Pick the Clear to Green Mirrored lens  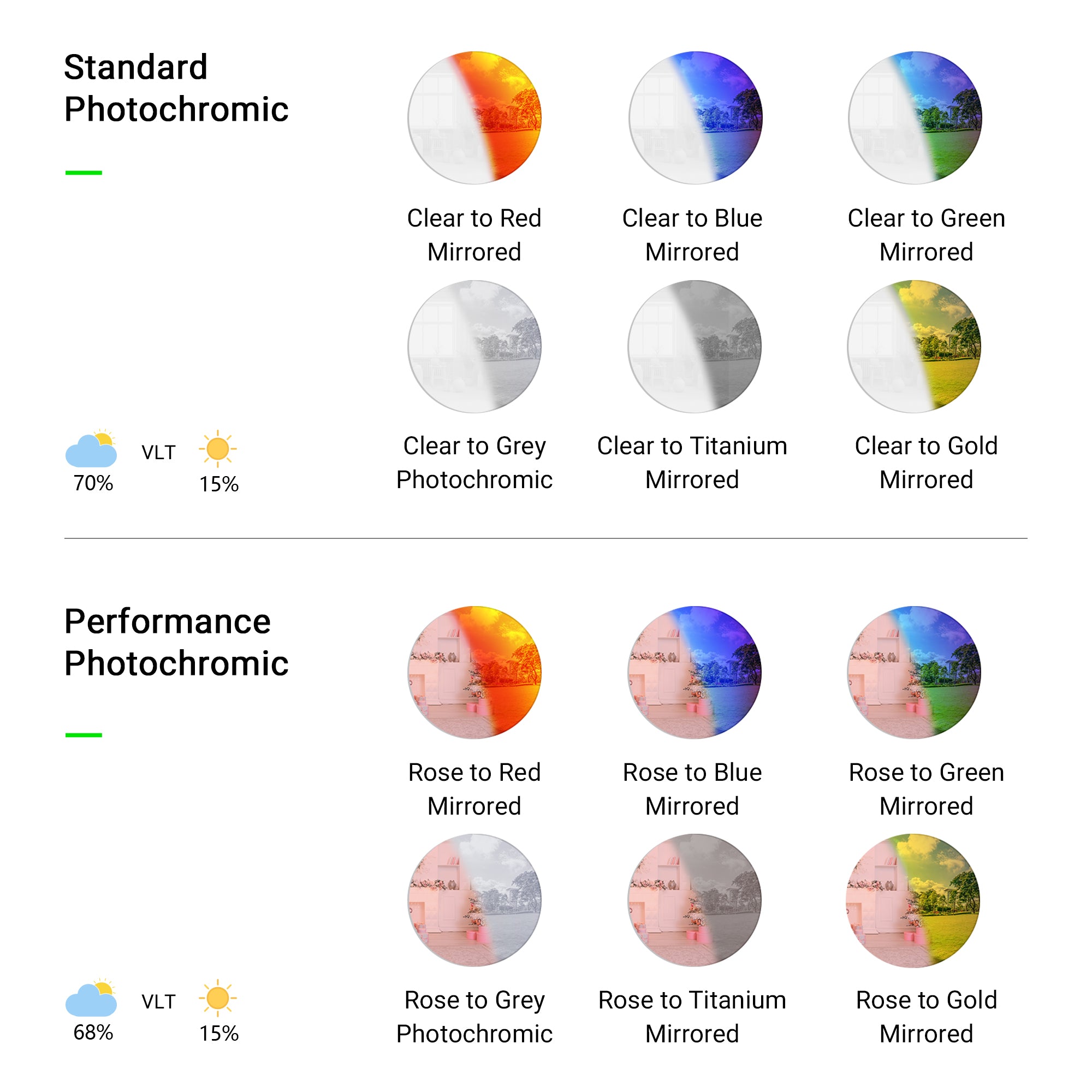point(915,117)
